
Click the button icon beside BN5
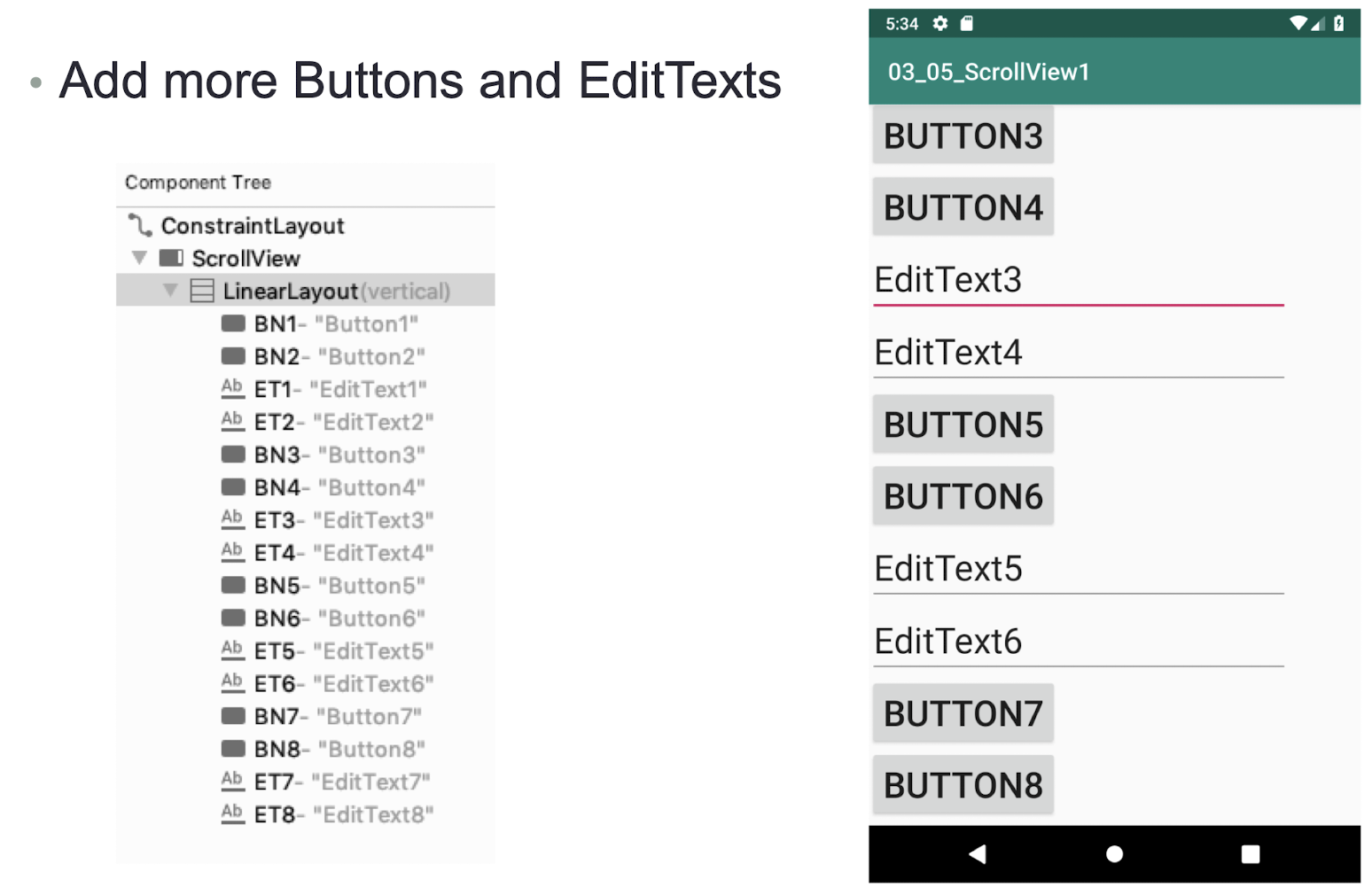coord(233,585)
